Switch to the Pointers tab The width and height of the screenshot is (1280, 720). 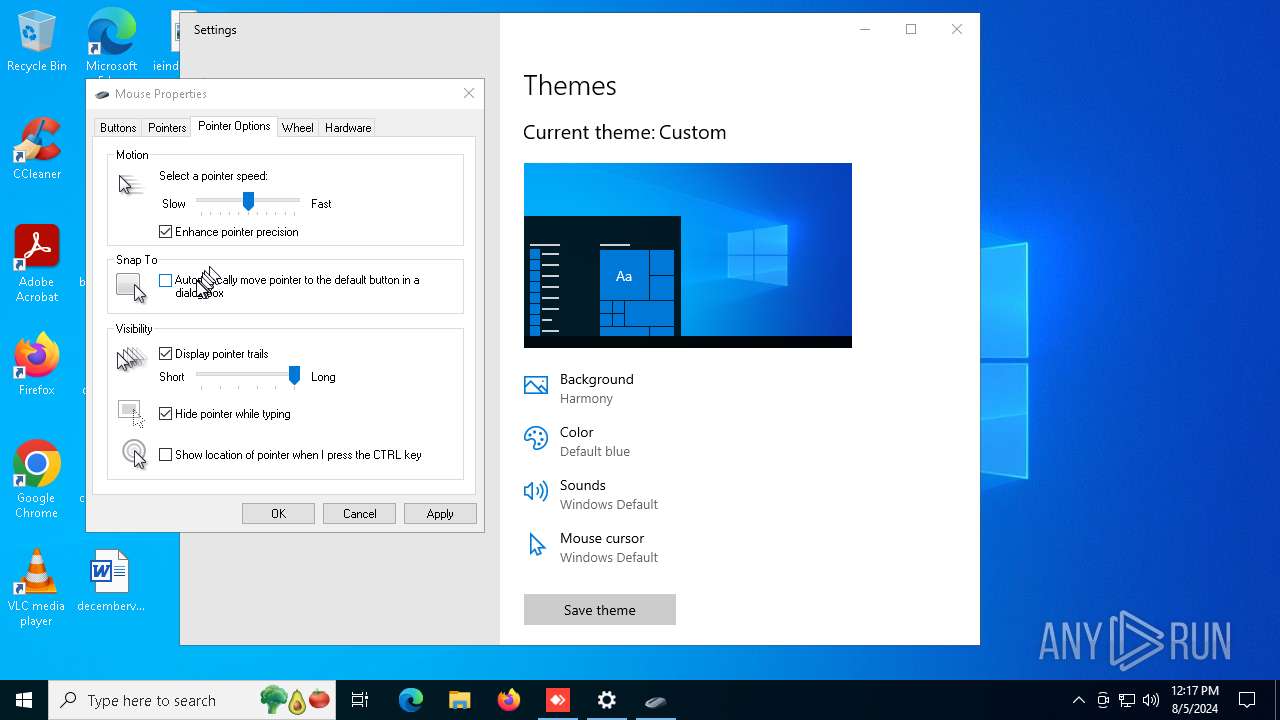(167, 128)
